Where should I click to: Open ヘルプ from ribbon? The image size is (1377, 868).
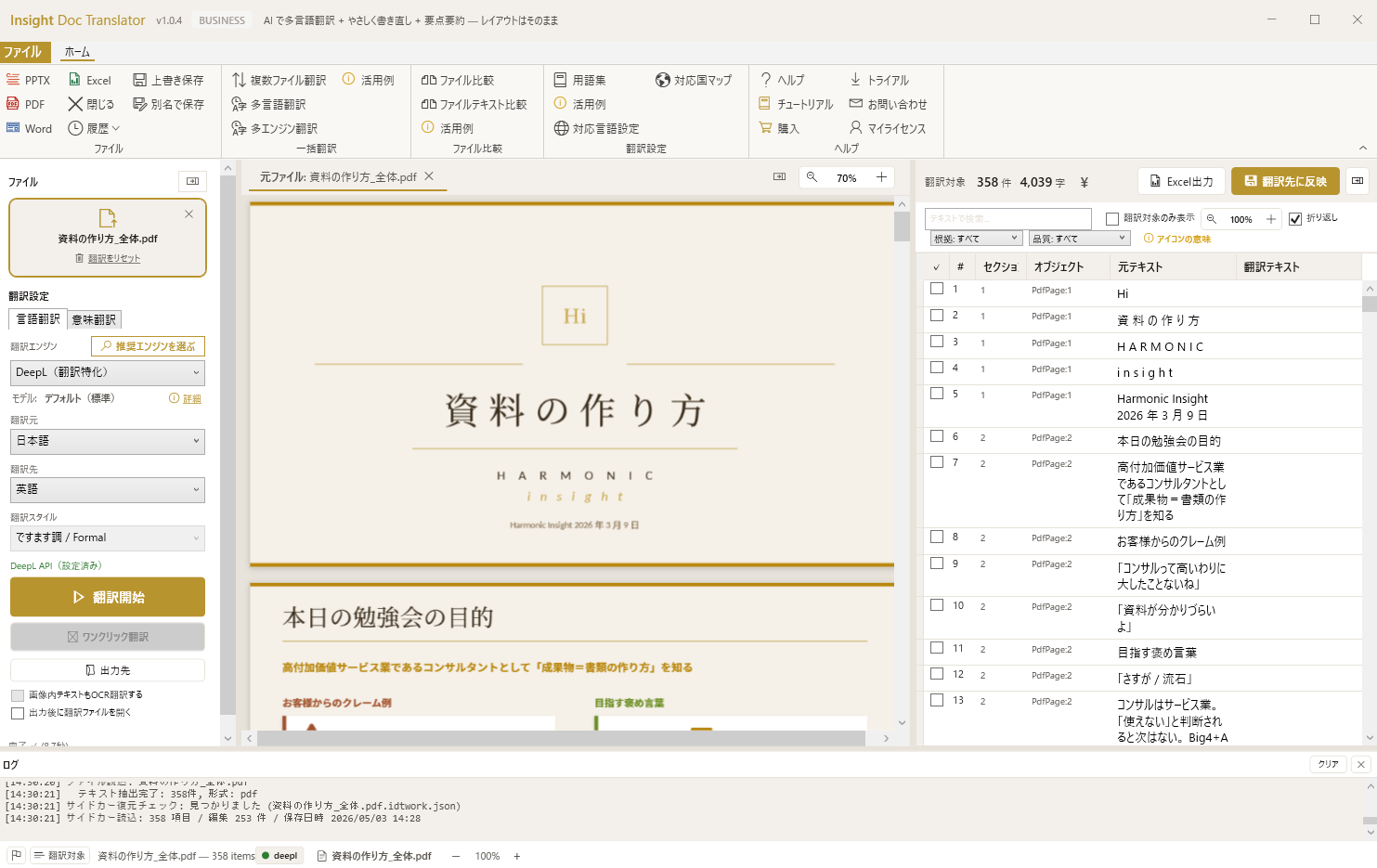(x=782, y=80)
